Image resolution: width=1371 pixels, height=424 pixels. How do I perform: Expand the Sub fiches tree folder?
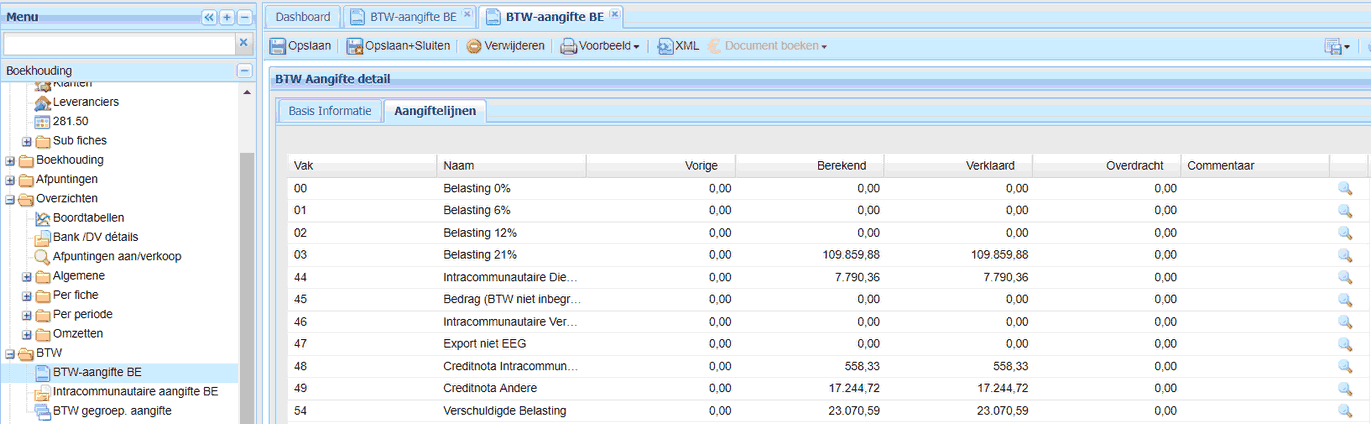click(27, 141)
